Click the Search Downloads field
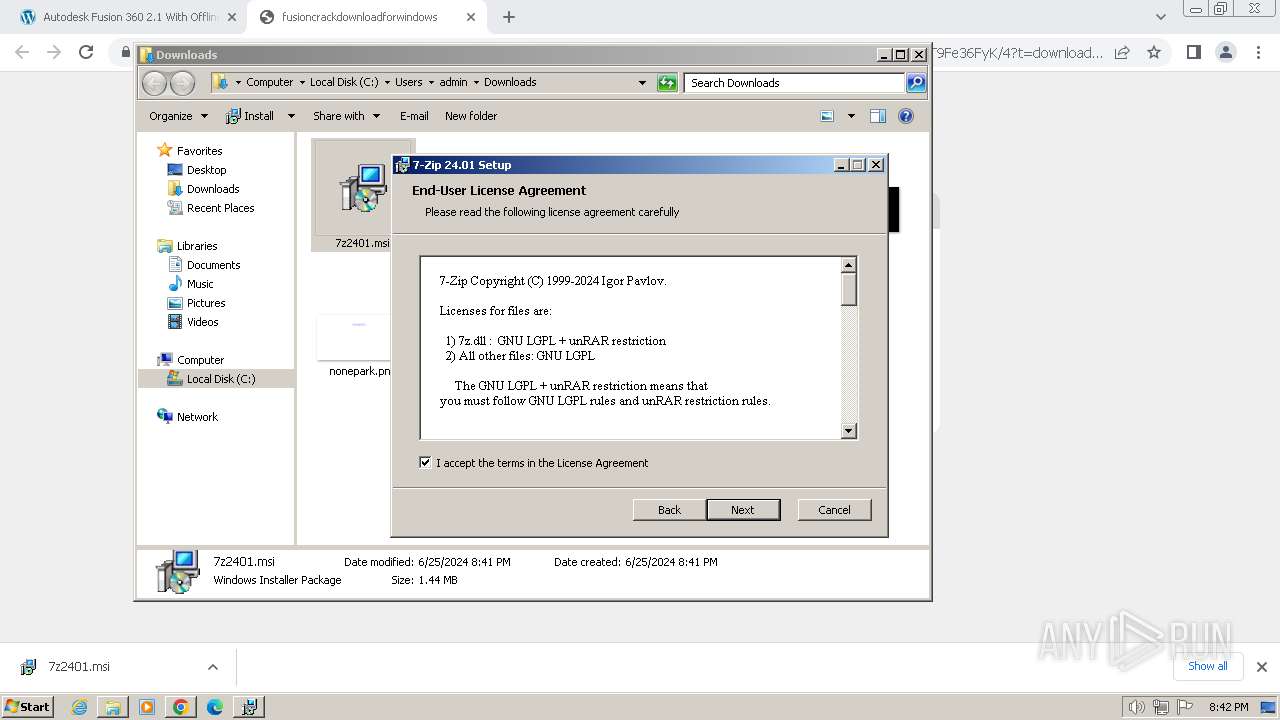1280x720 pixels. 795,83
